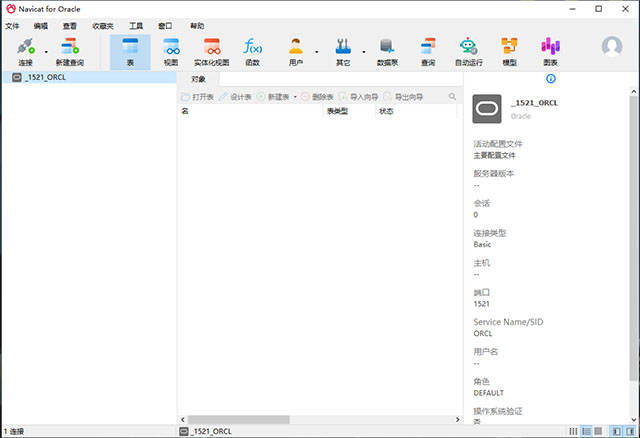Open the 编辑 menu
This screenshot has height=438, width=640.
(41, 26)
